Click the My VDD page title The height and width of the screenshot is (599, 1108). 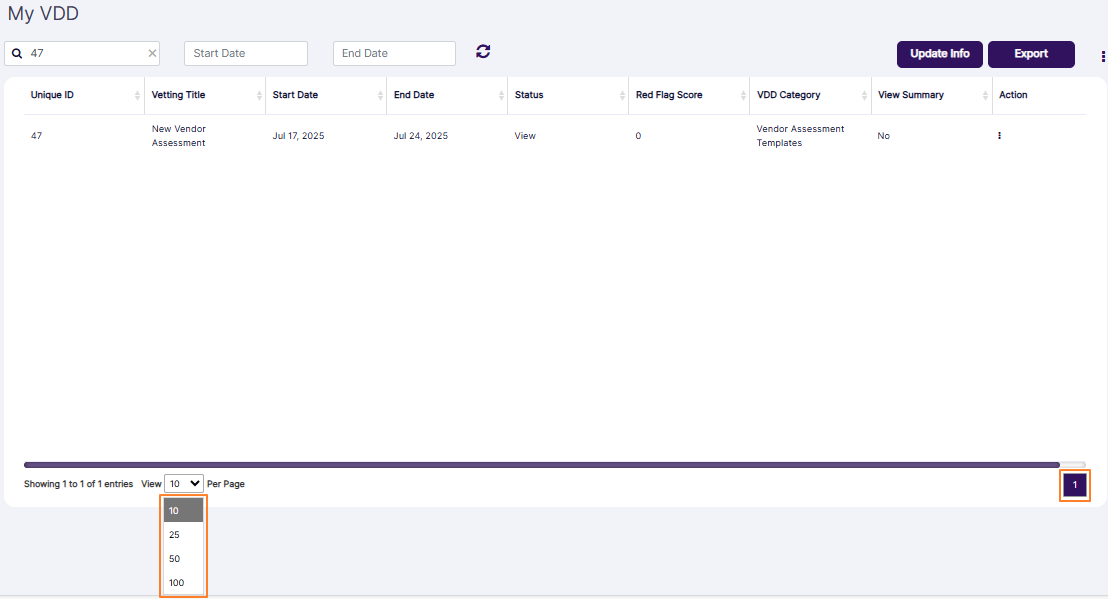[44, 14]
